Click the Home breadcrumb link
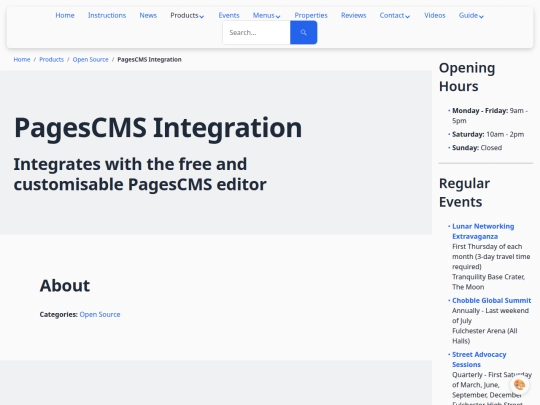The image size is (540, 405). pyautogui.click(x=22, y=60)
